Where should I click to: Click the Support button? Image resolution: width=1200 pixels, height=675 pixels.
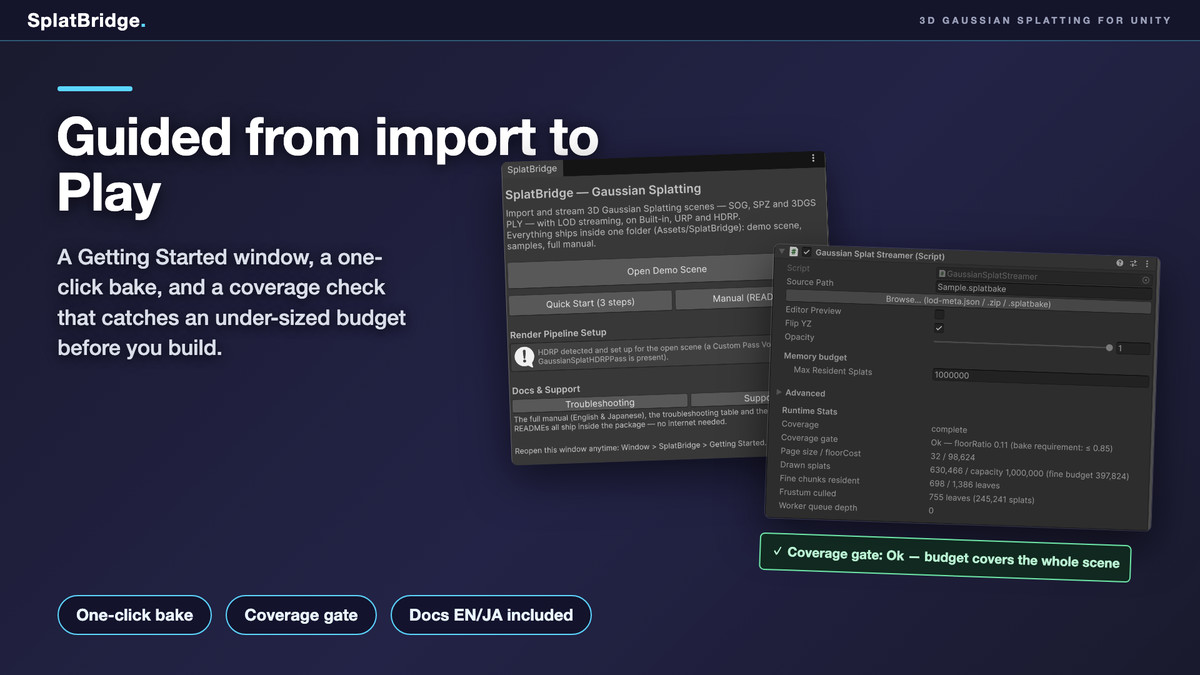tap(731, 398)
